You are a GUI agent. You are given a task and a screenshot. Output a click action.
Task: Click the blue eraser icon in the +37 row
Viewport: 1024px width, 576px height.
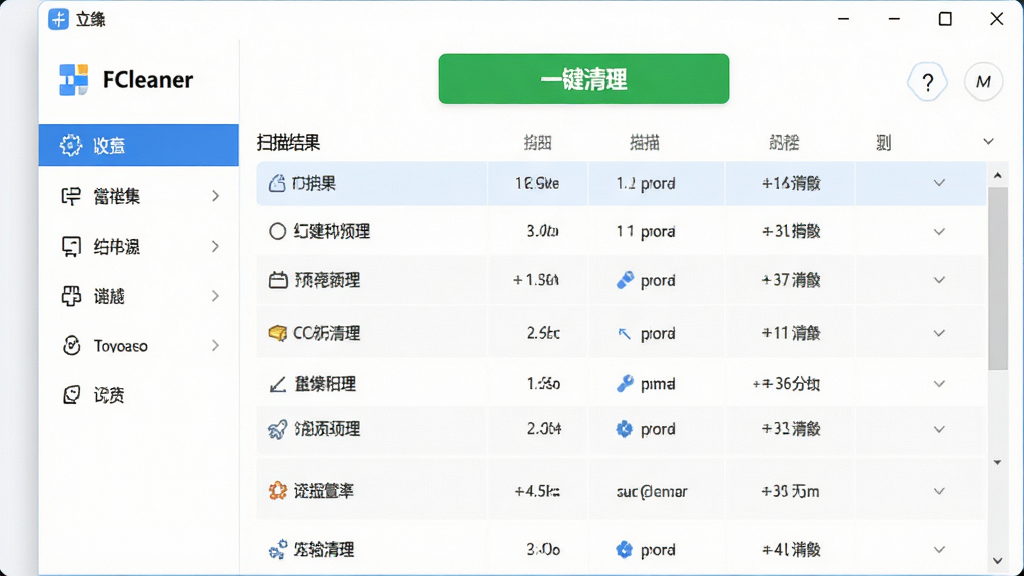coord(625,280)
